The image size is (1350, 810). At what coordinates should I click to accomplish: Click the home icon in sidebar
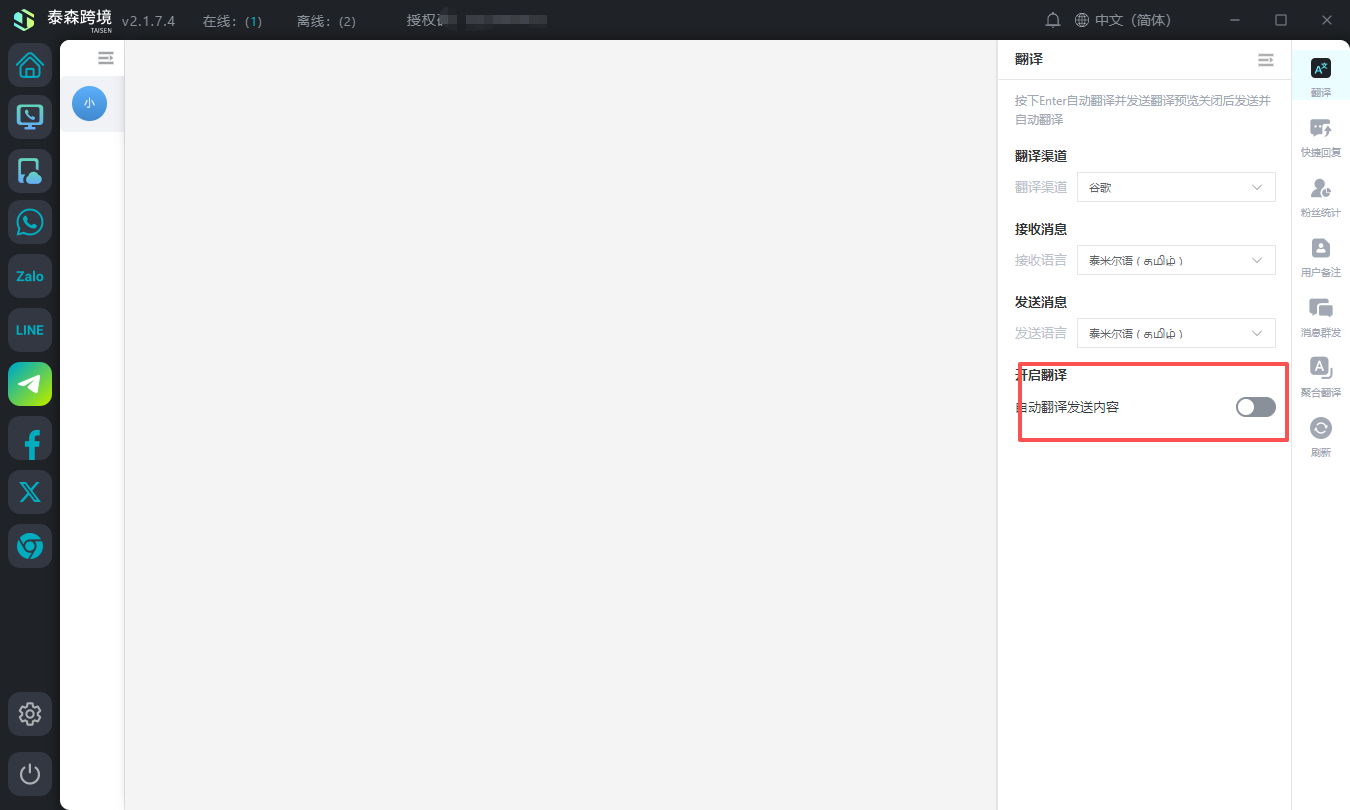30,66
